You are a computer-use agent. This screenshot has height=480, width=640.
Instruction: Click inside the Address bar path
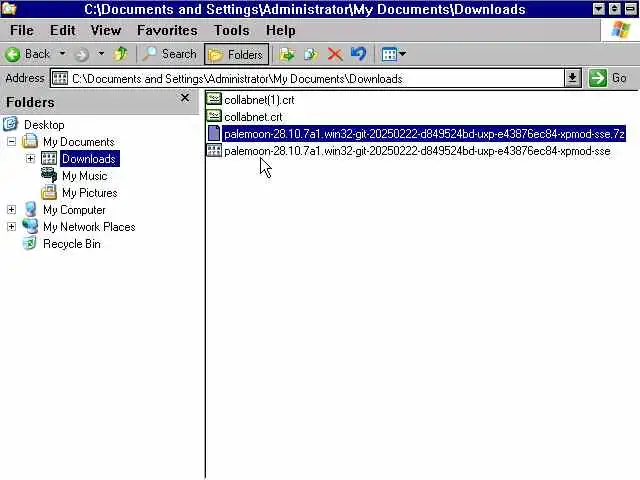tap(307, 78)
